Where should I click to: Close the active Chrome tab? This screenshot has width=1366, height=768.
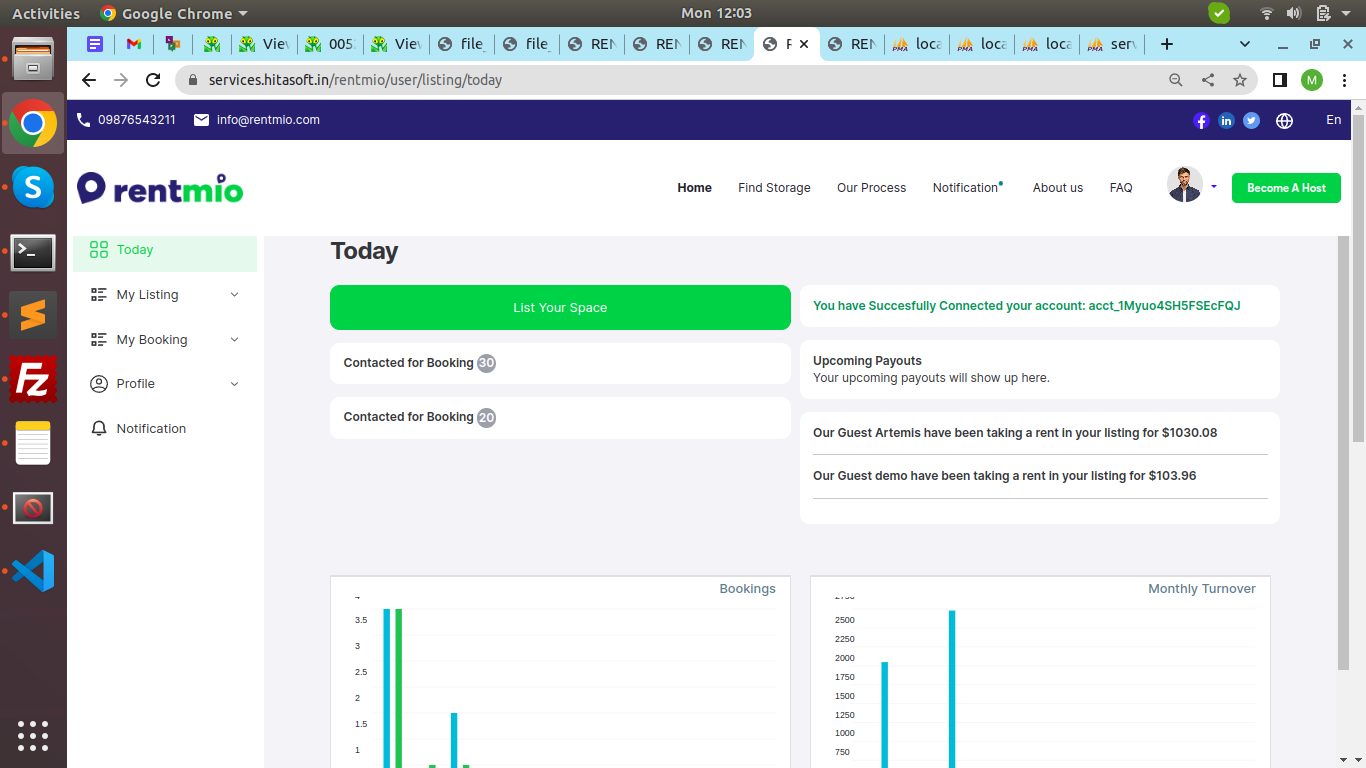point(804,44)
